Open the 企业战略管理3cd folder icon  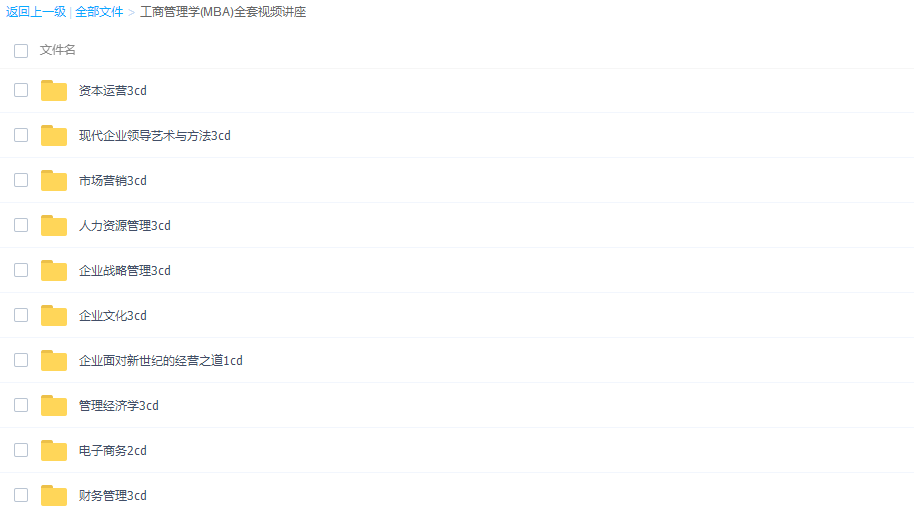coord(54,270)
